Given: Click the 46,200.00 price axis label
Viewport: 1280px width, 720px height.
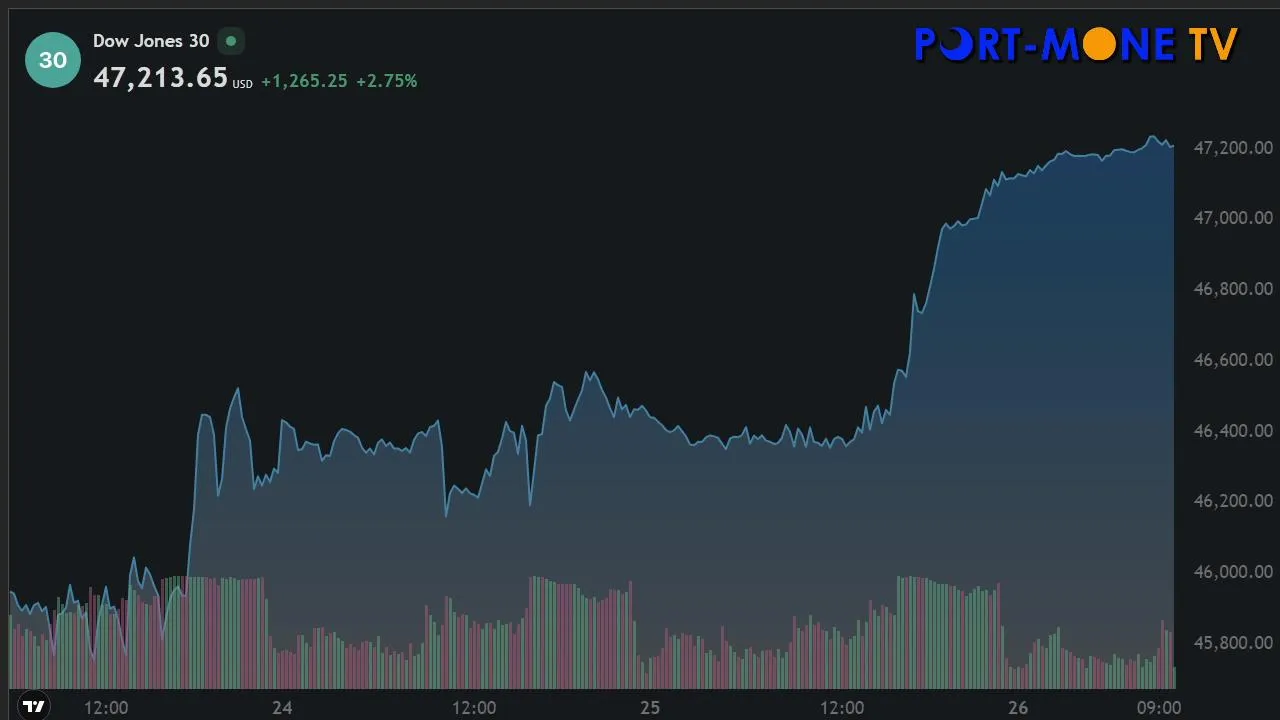Looking at the screenshot, I should point(1234,501).
